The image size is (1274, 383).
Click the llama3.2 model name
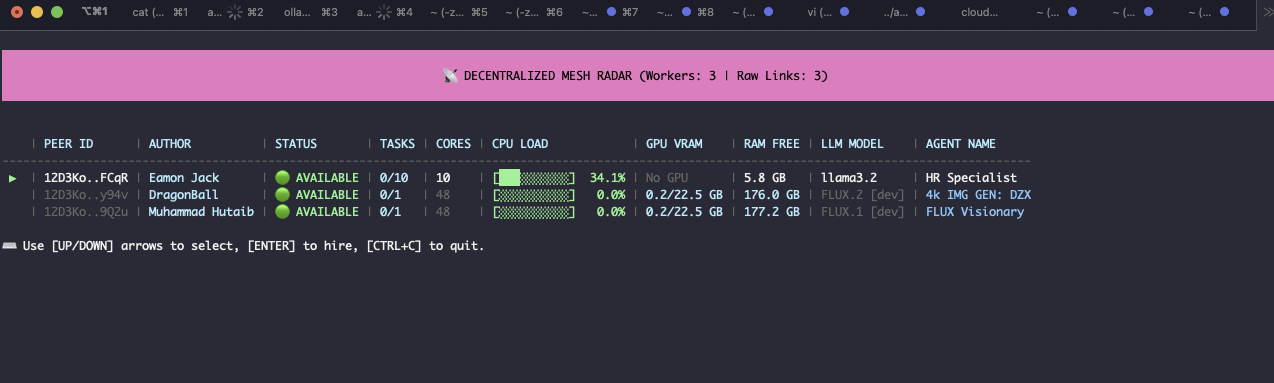849,178
